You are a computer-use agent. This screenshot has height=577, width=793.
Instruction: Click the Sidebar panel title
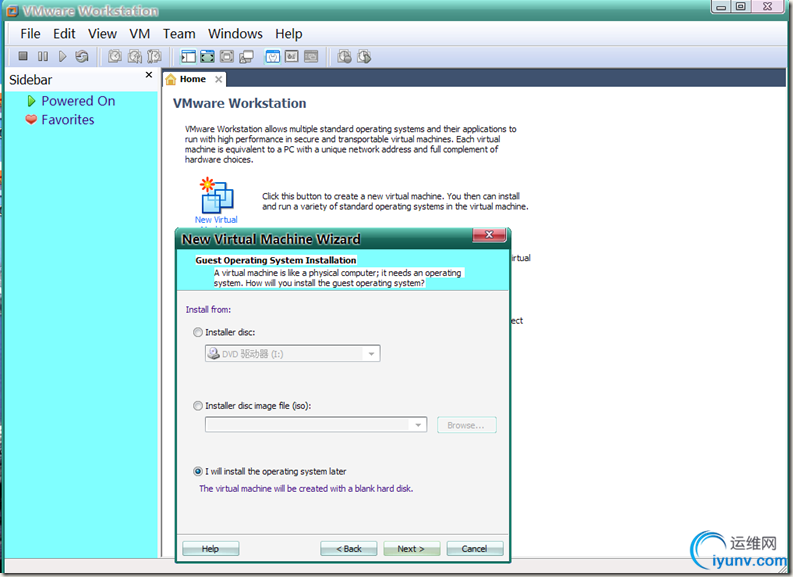click(x=30, y=80)
